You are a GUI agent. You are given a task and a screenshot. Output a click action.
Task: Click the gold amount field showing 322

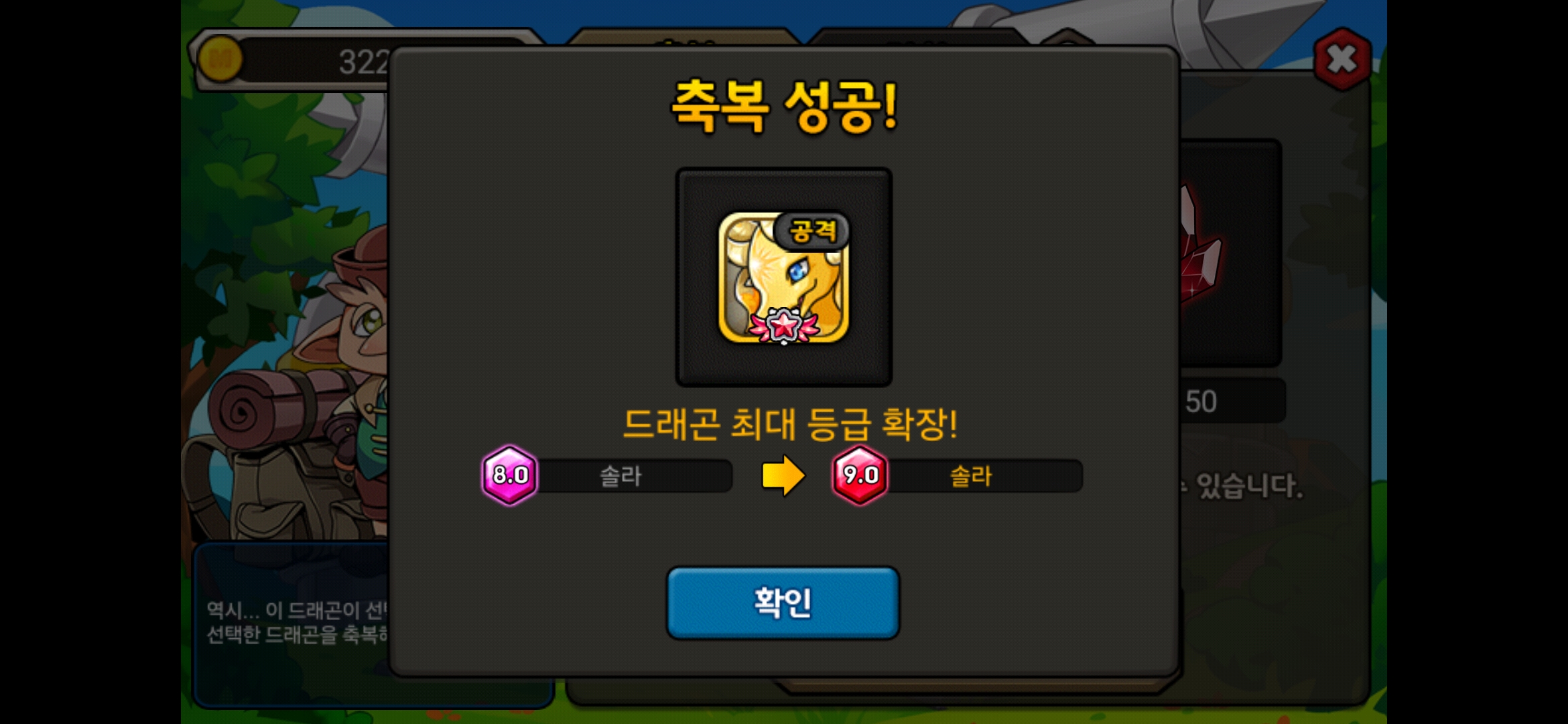tap(315, 61)
